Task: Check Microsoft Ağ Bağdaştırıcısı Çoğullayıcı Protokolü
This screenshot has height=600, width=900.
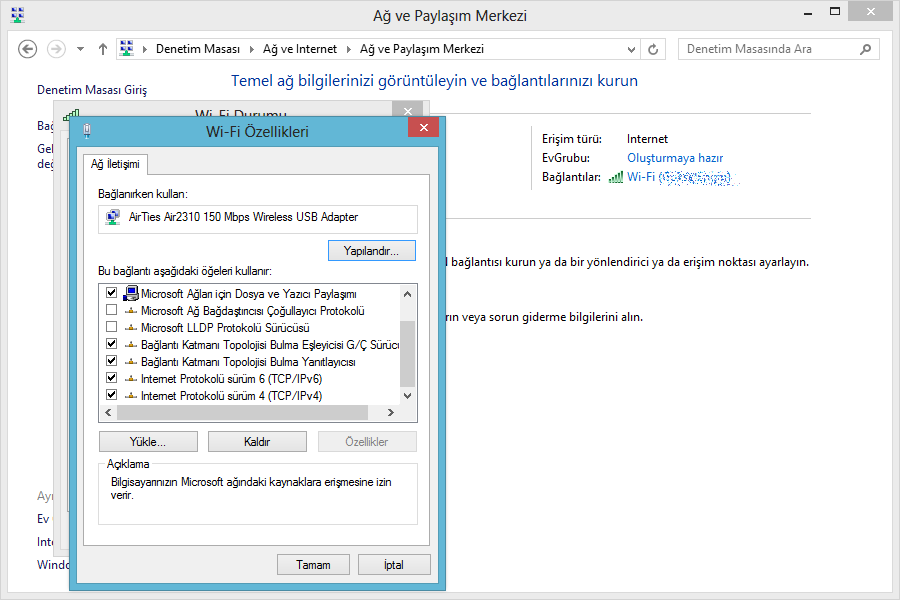Action: [111, 310]
